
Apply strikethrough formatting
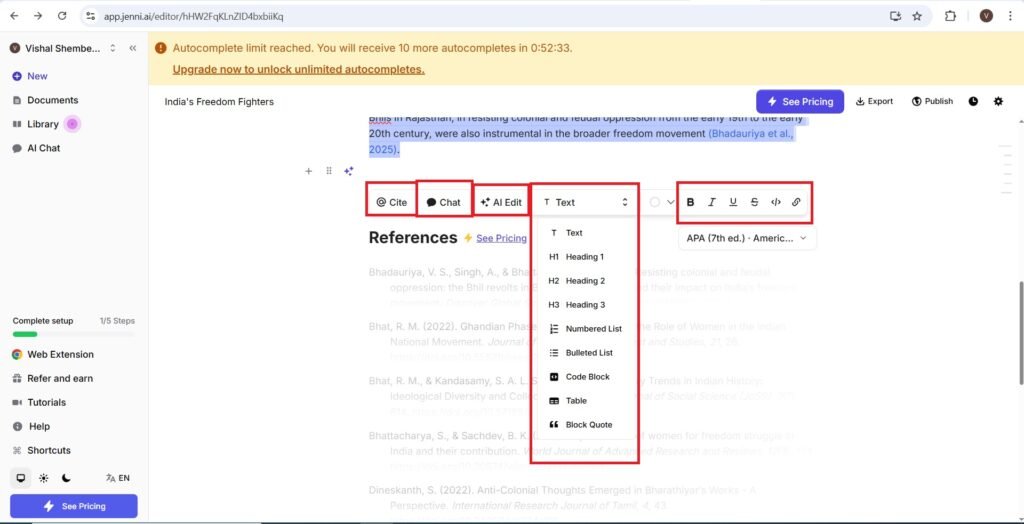[754, 202]
